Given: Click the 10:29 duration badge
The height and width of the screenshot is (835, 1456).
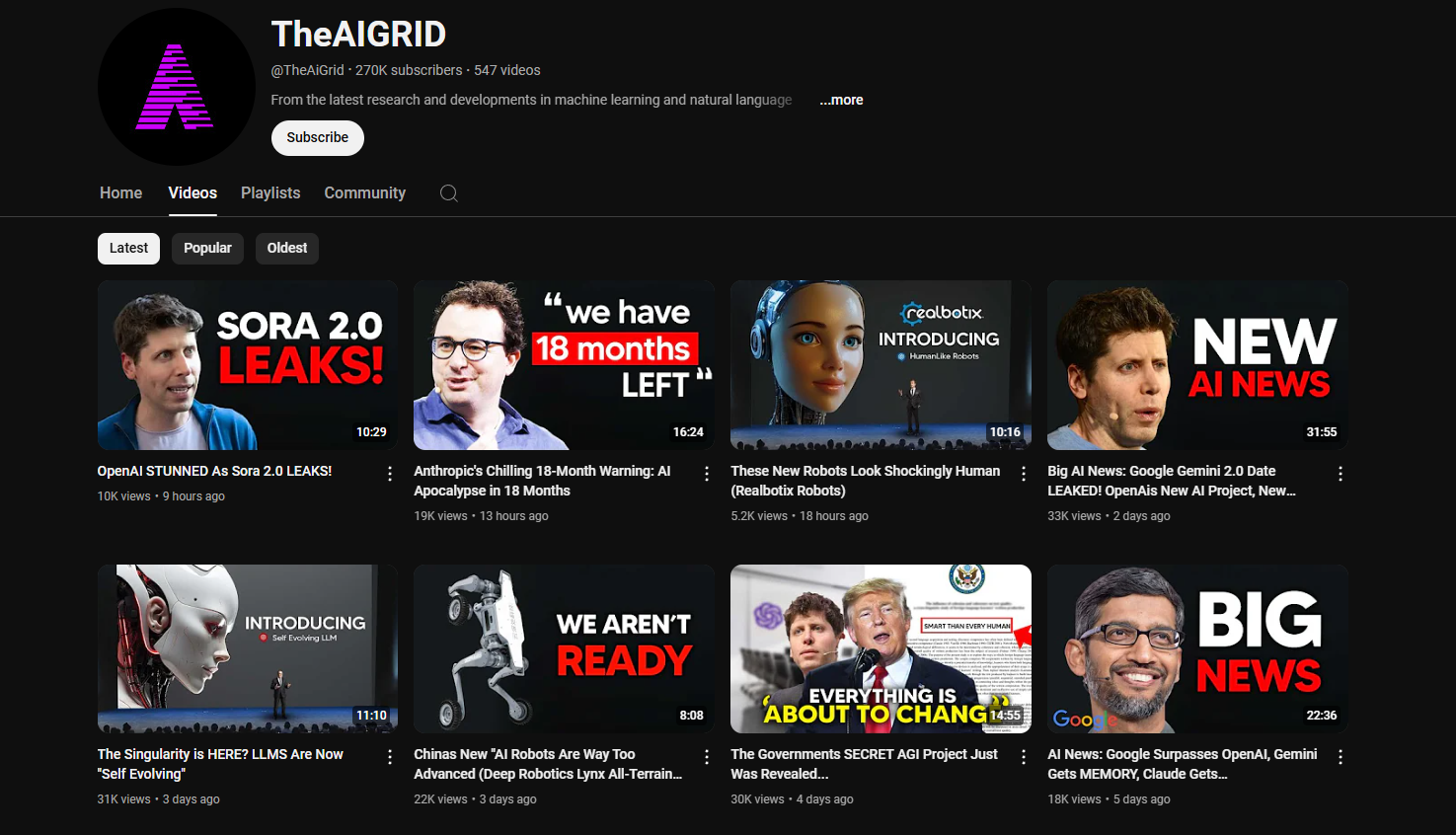Looking at the screenshot, I should tap(371, 432).
